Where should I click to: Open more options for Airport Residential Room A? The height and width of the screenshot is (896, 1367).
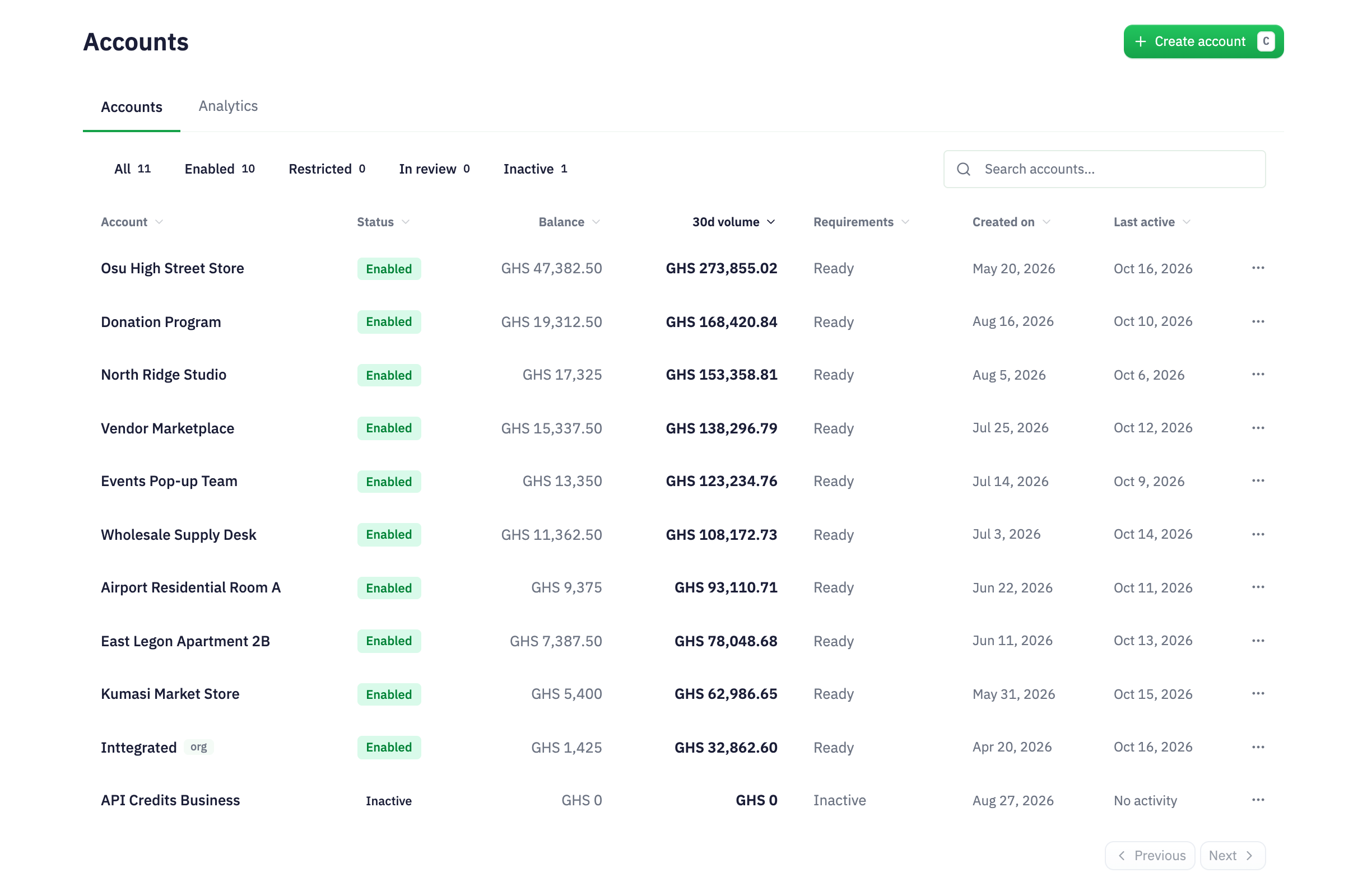click(x=1258, y=587)
